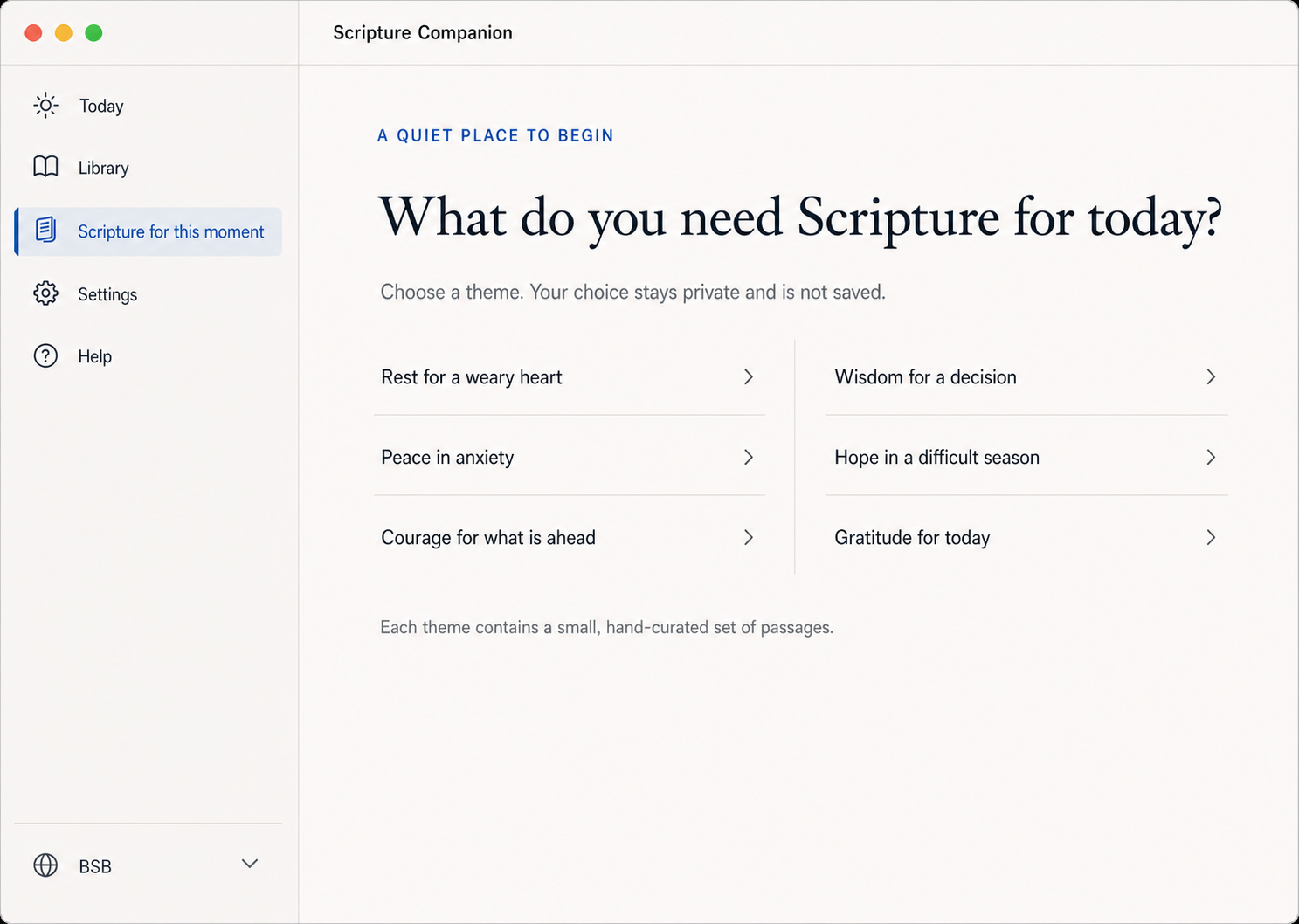Click the document icon for Scripture for this moment
Screen dimensions: 1299x924
pyautogui.click(x=45, y=231)
